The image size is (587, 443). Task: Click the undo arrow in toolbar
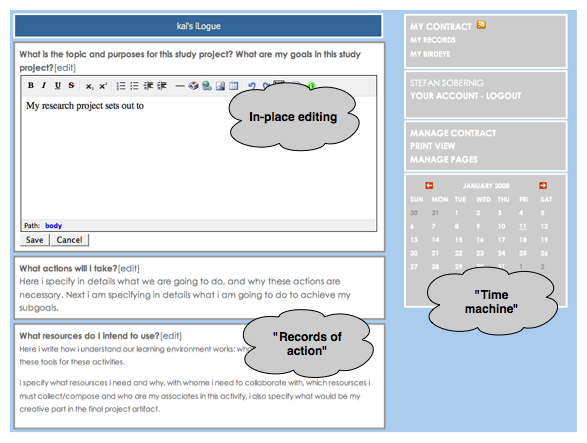point(252,86)
